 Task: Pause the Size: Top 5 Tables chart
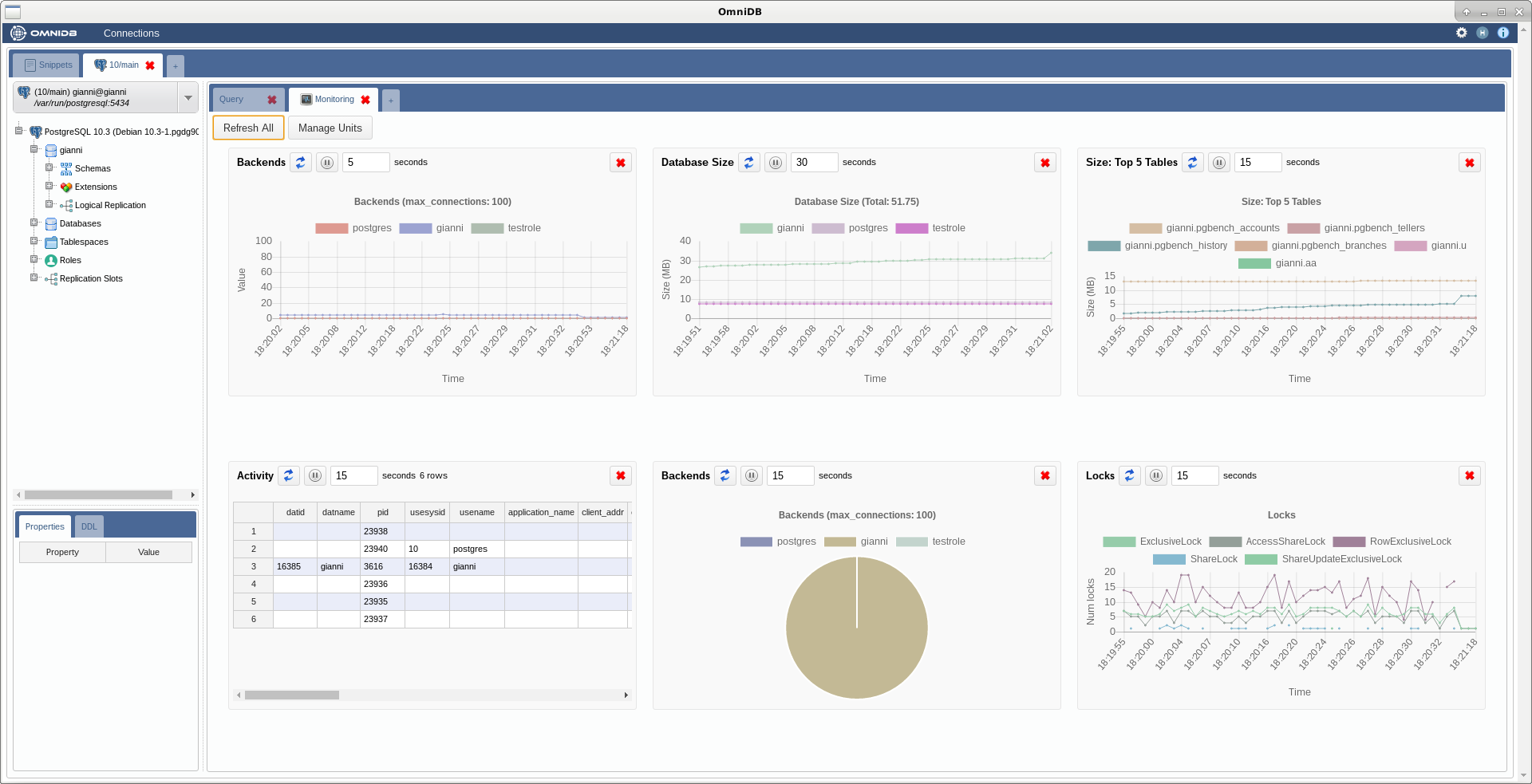1219,163
